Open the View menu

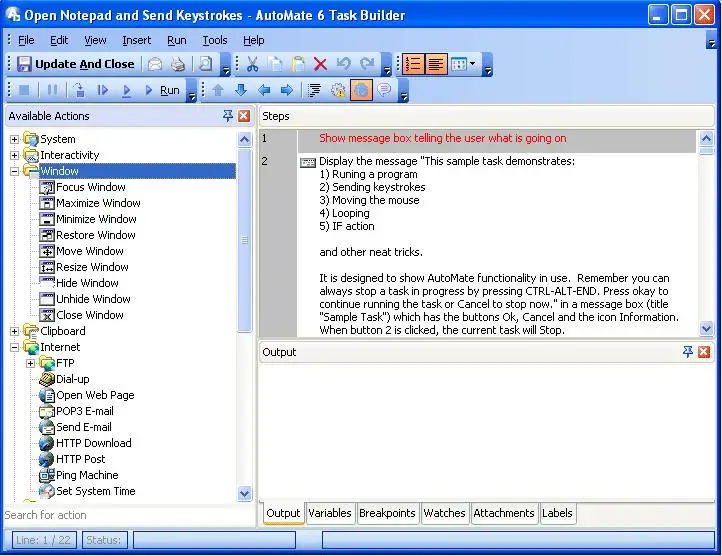95,41
